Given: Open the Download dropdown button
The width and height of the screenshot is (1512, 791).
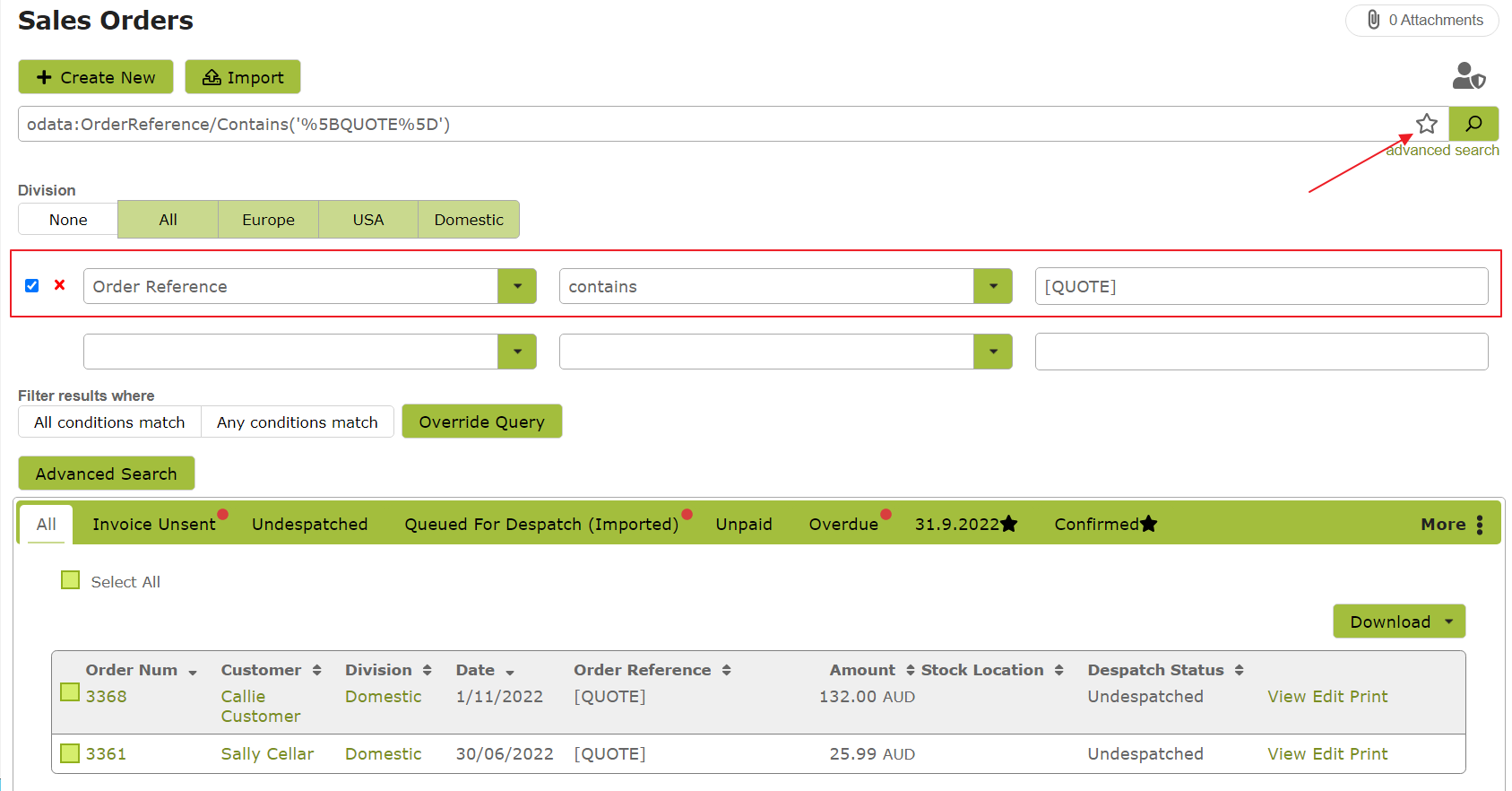Looking at the screenshot, I should point(1399,621).
